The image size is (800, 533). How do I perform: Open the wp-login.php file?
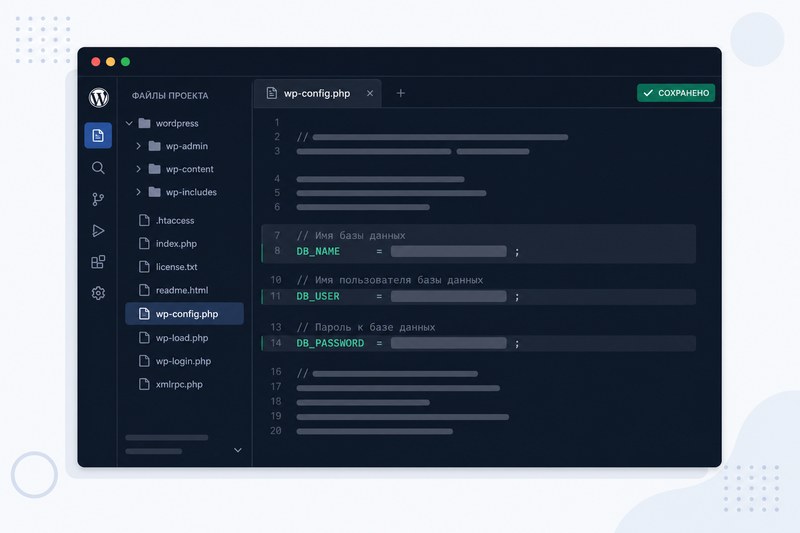click(183, 361)
